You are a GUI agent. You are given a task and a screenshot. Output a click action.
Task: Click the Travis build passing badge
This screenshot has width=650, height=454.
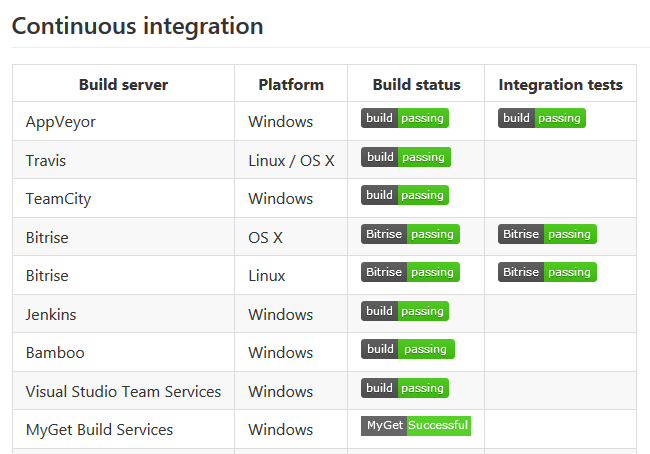pyautogui.click(x=405, y=157)
